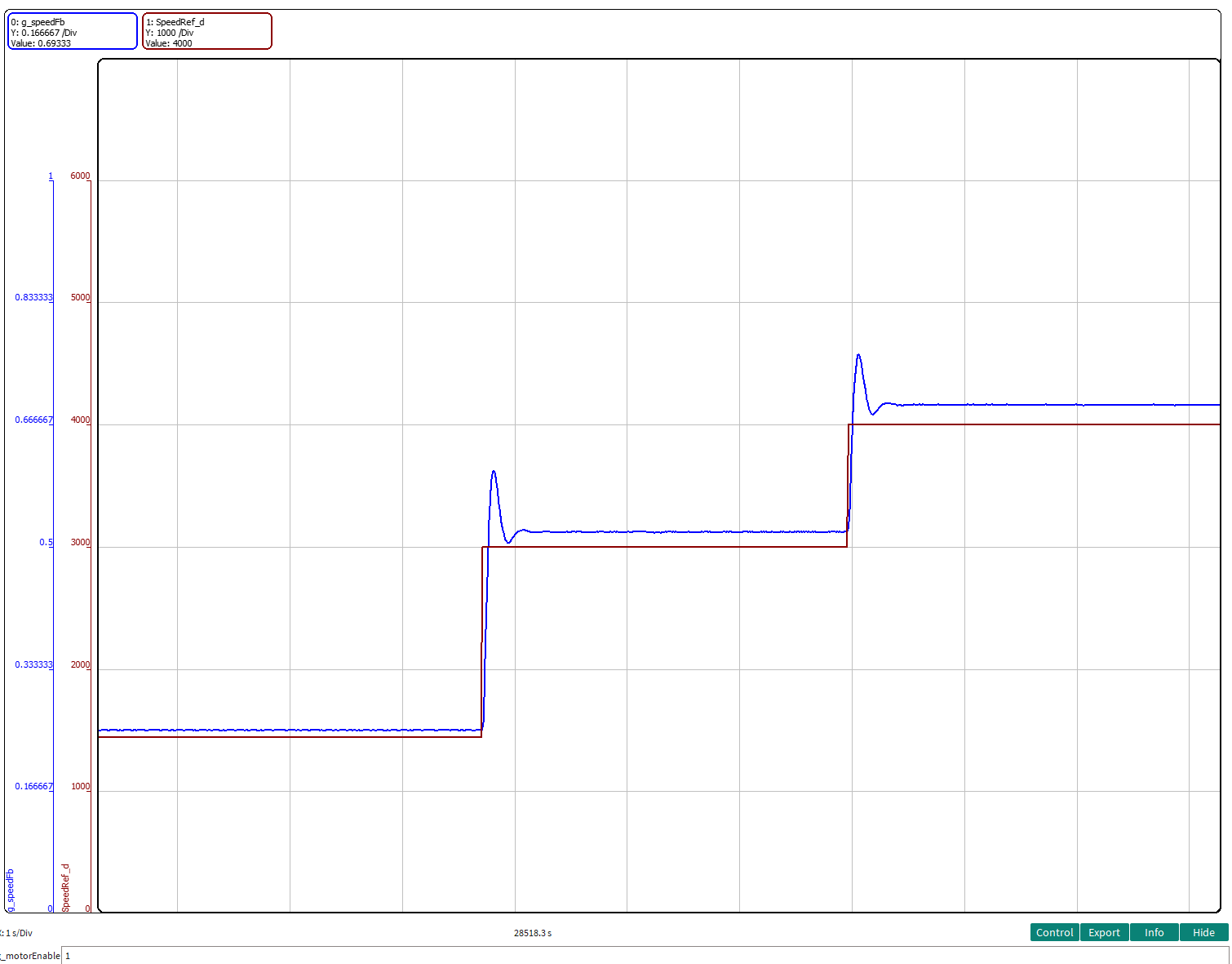Open the Info button
This screenshot has height=964, width=1232.
1154,932
